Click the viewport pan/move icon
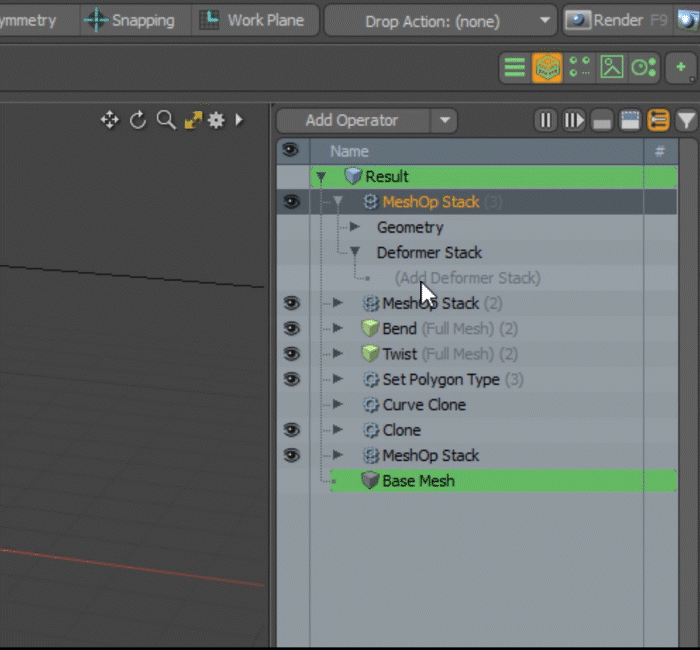700x650 pixels. (109, 120)
